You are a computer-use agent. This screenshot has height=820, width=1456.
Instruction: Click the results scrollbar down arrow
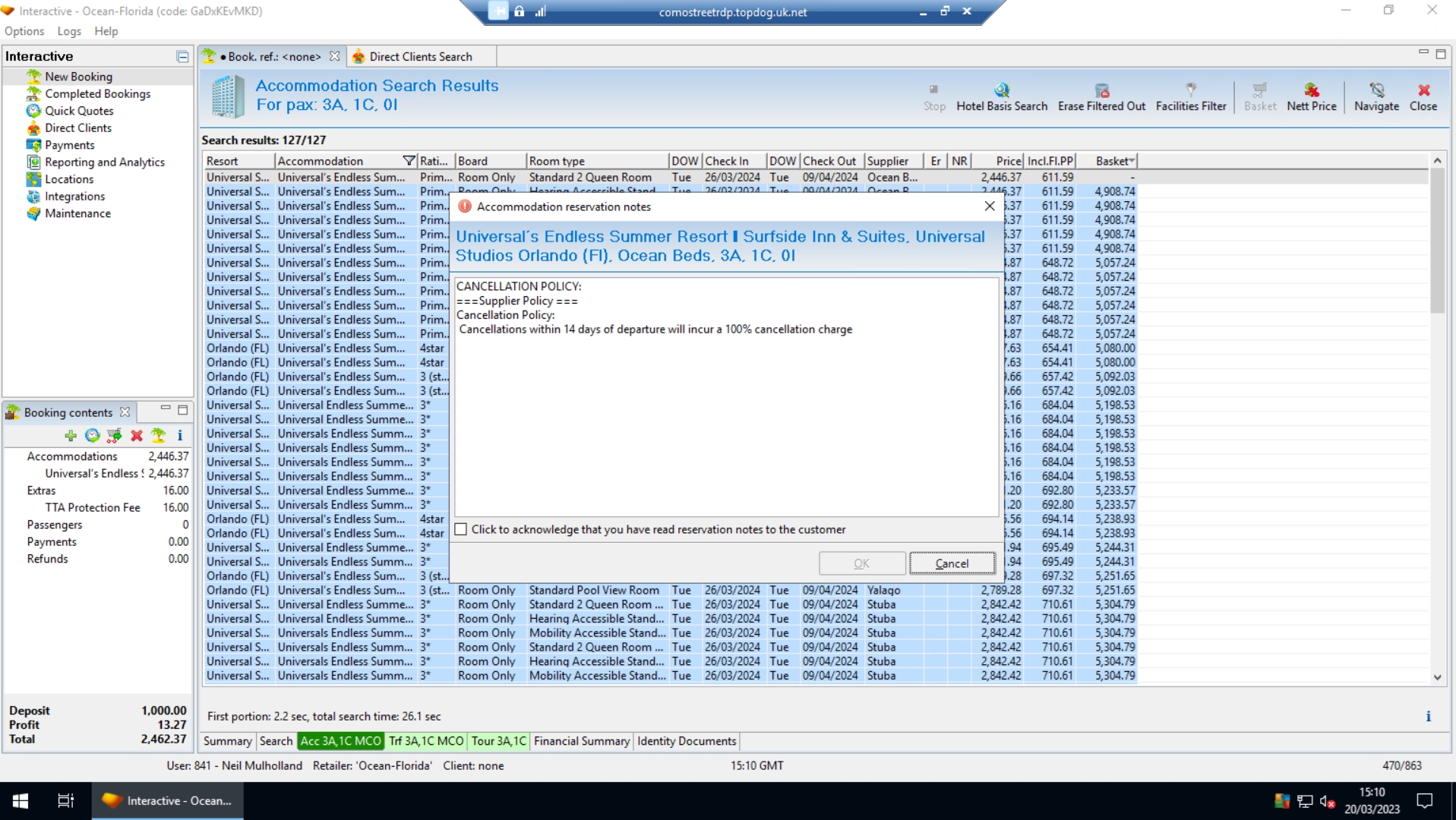(x=1437, y=677)
